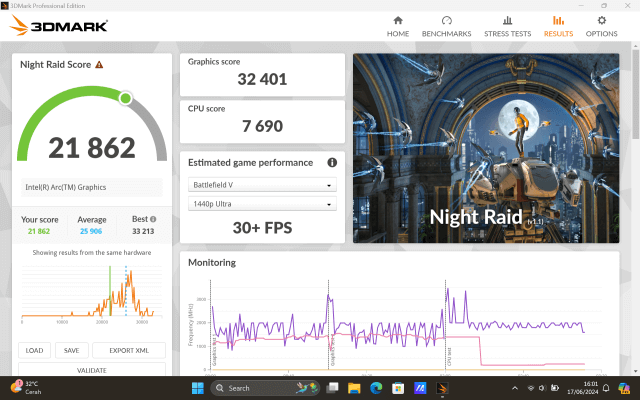This screenshot has height=400, width=640.
Task: Click the Night Raid Score warning icon
Action: (x=99, y=64)
